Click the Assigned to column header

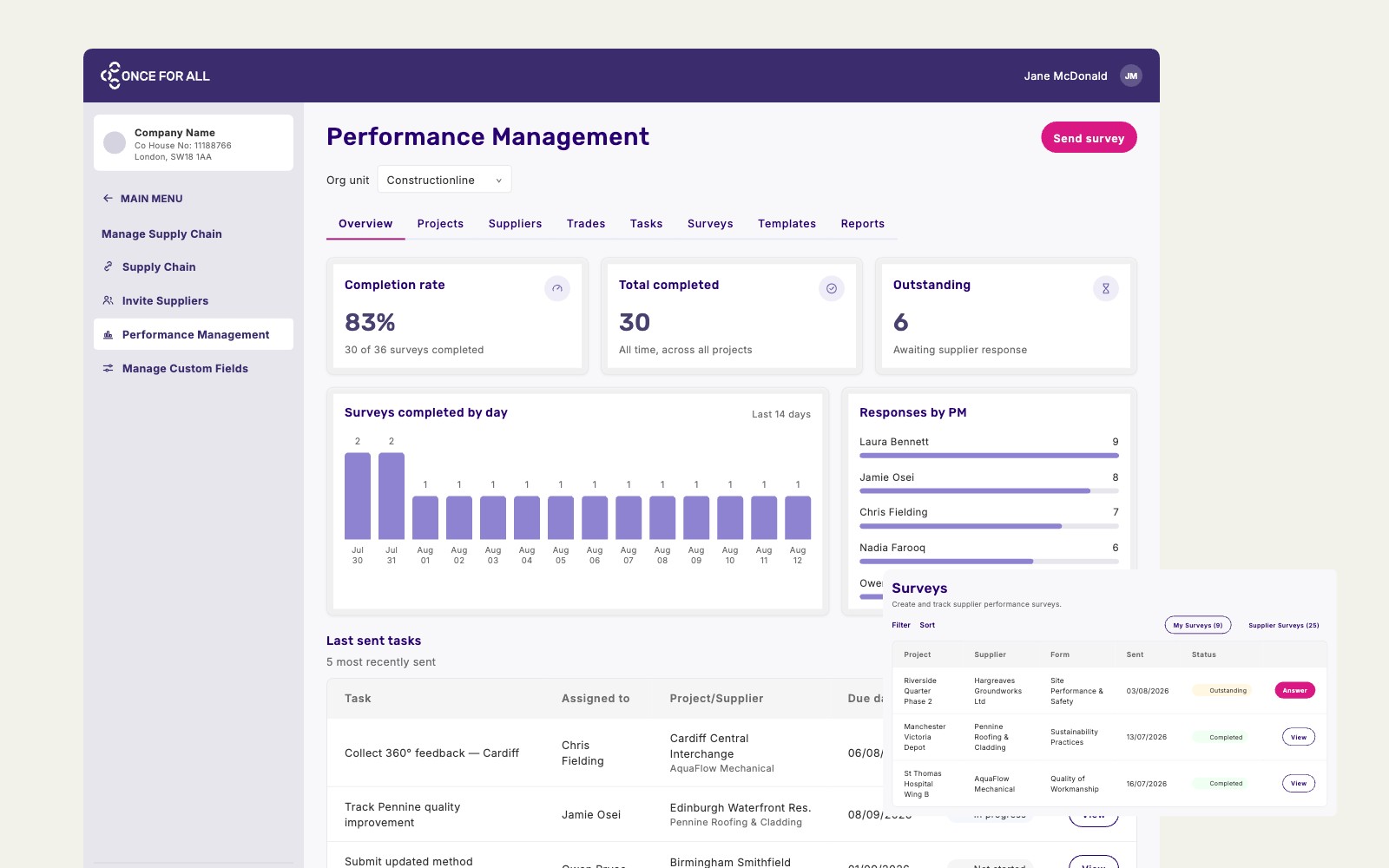click(596, 698)
